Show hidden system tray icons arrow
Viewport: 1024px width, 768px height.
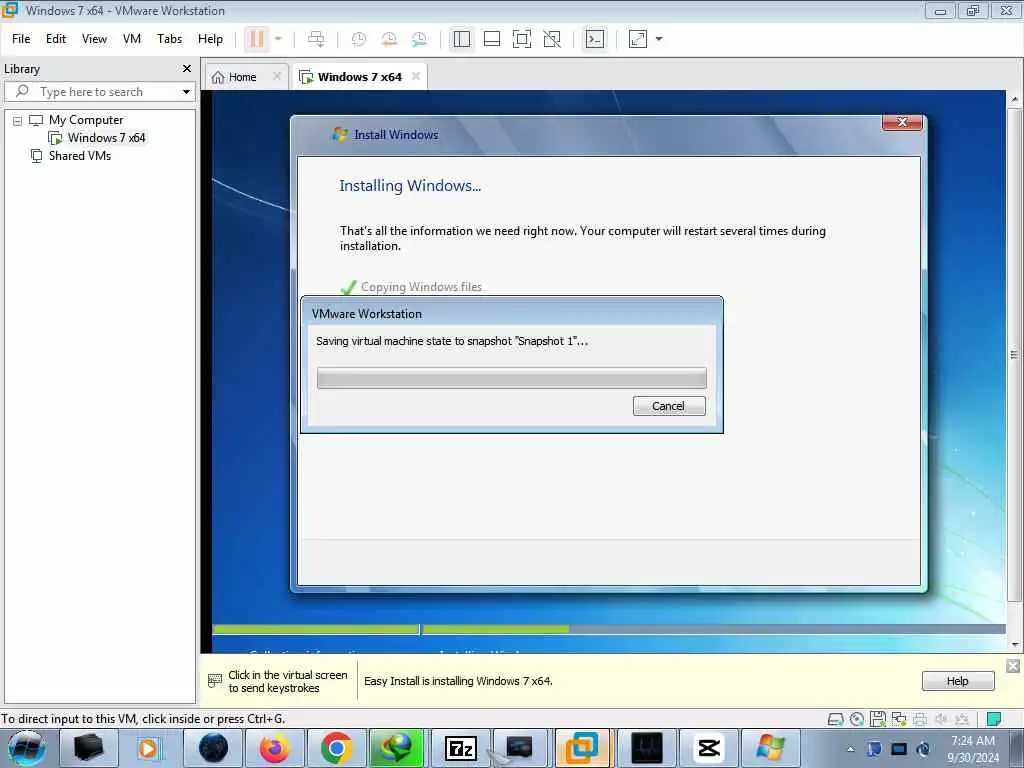point(850,749)
